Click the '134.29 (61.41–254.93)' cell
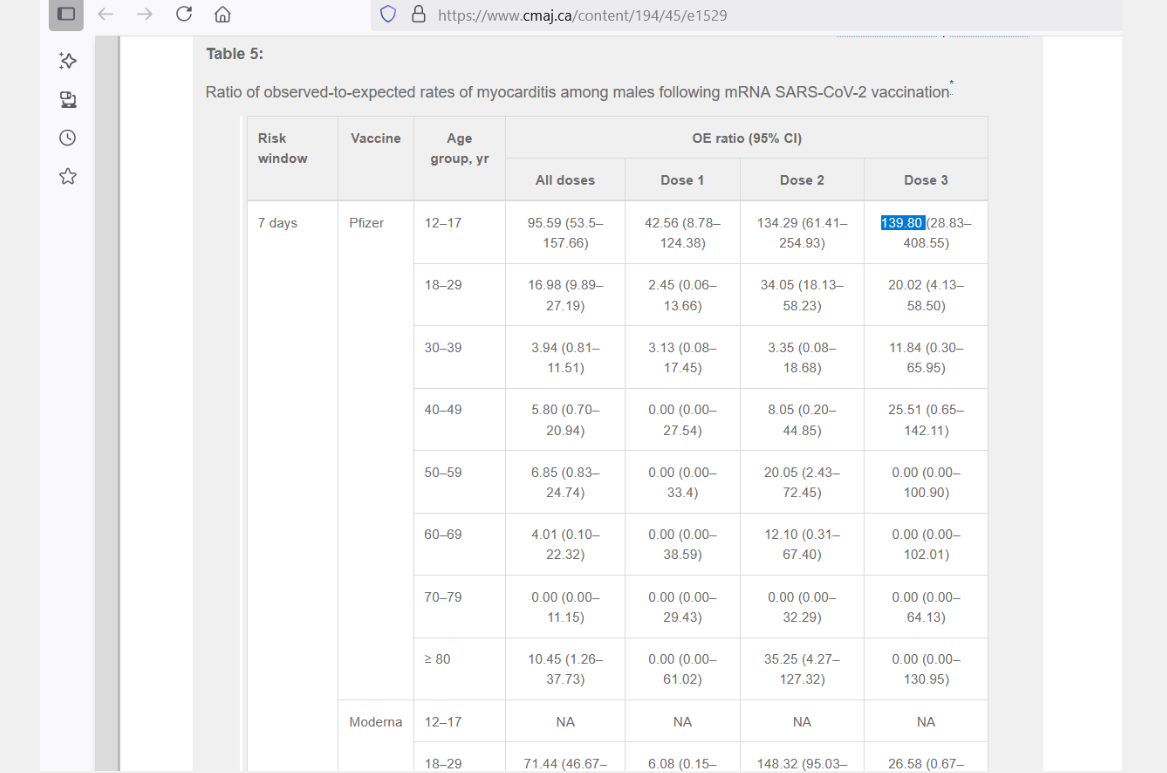 click(x=802, y=233)
